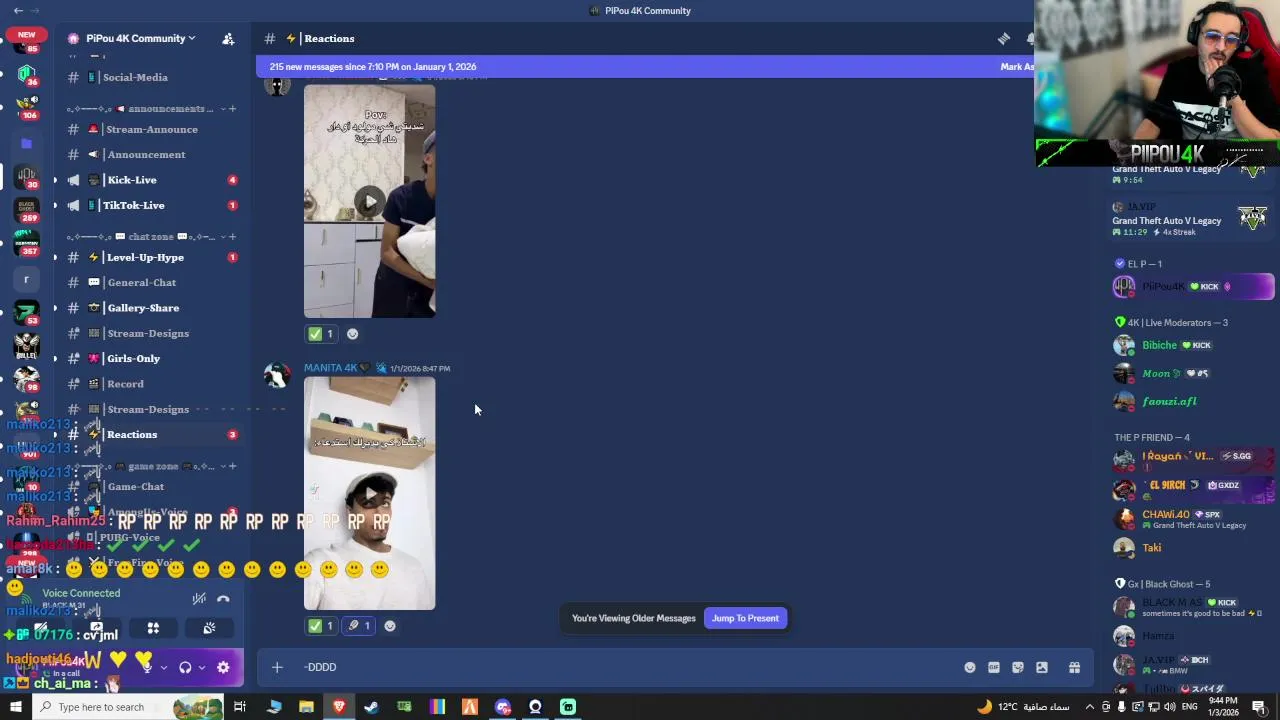Image resolution: width=1280 pixels, height=720 pixels.
Task: Toggle microphone mute
Action: [x=146, y=667]
